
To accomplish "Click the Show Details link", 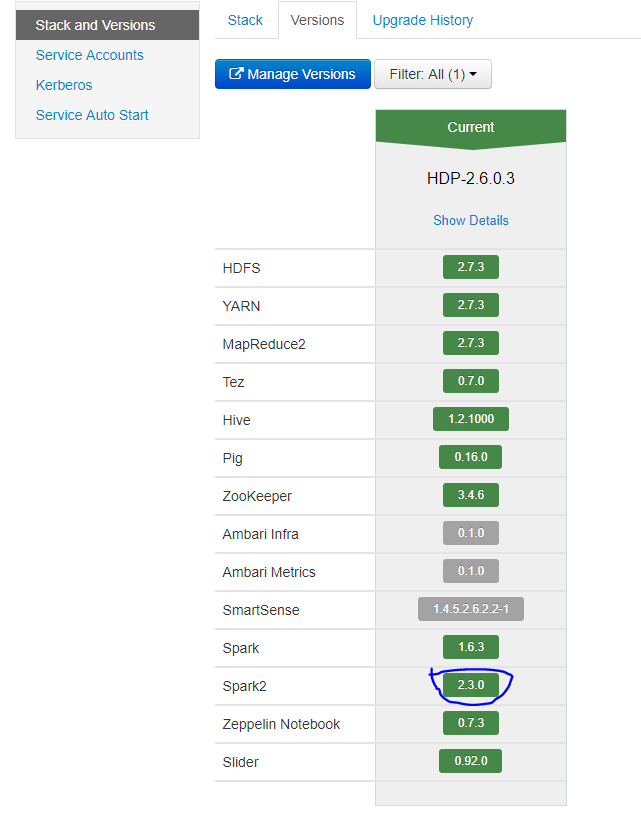I will tap(470, 220).
